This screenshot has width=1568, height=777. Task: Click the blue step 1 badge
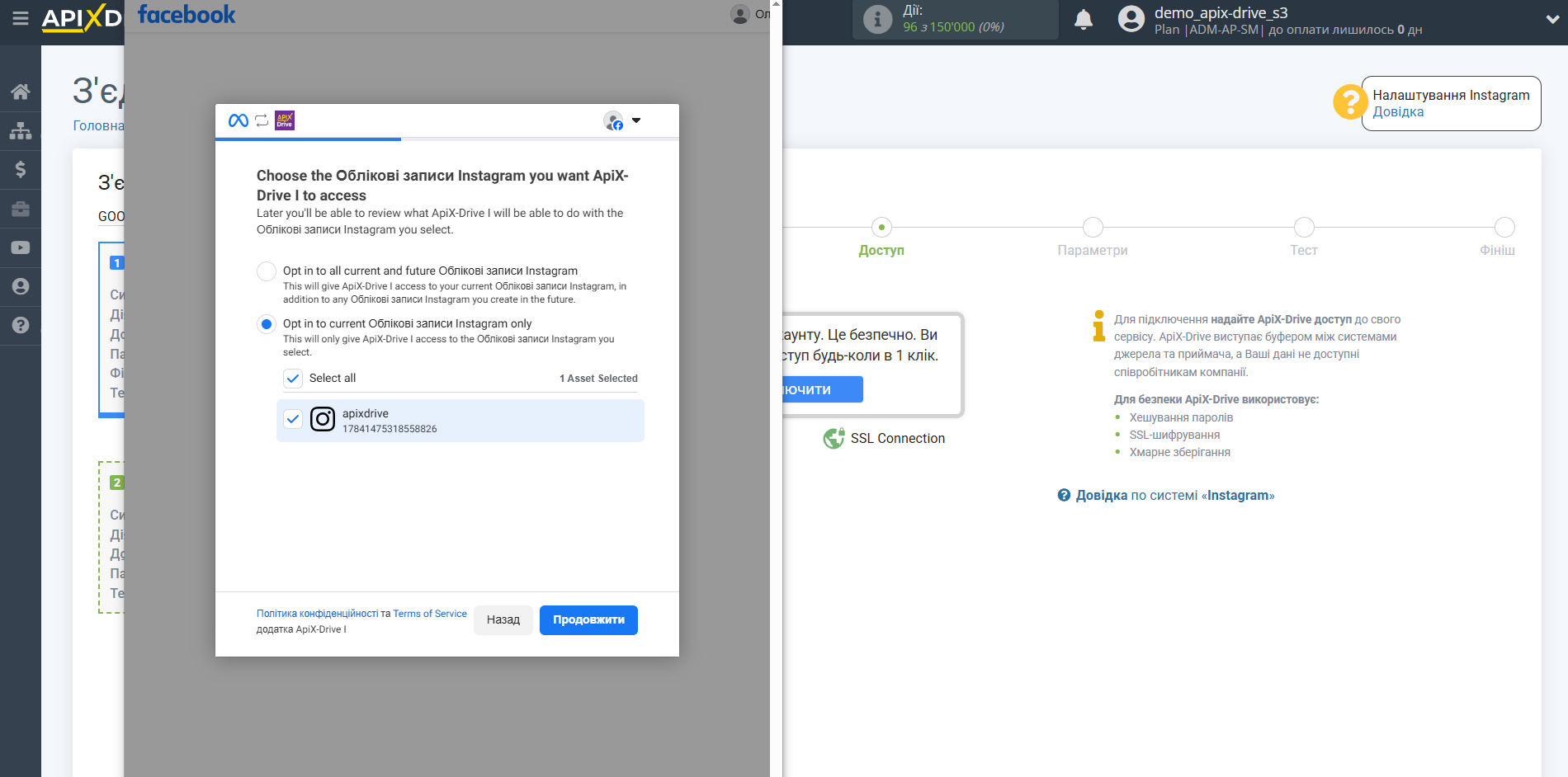[x=117, y=263]
